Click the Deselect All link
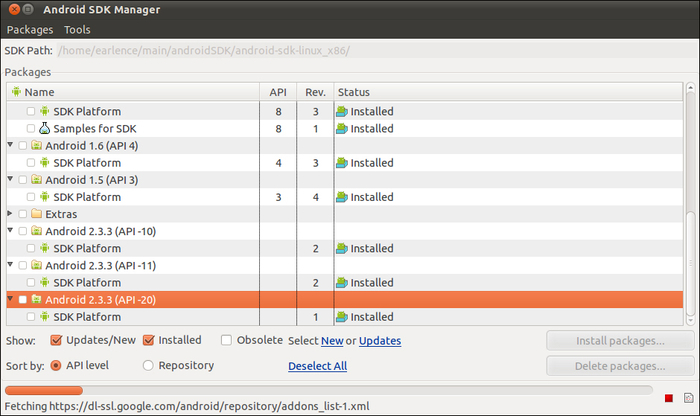The width and height of the screenshot is (700, 416). pos(317,366)
